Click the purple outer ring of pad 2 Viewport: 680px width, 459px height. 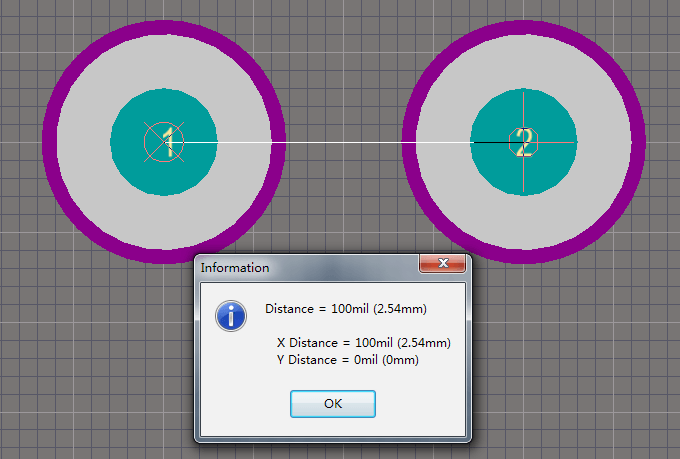pos(634,142)
